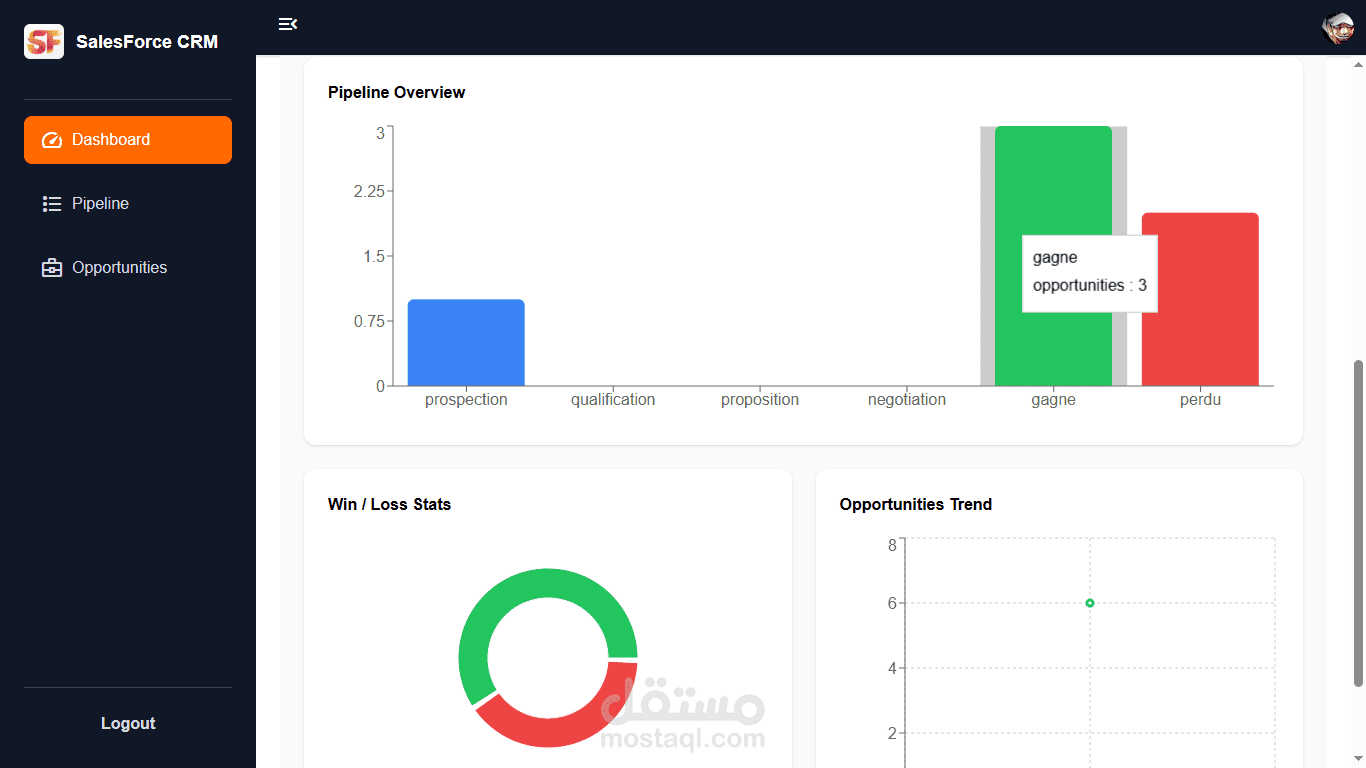Click the page's vertical scrollbar thumb

(x=1358, y=523)
